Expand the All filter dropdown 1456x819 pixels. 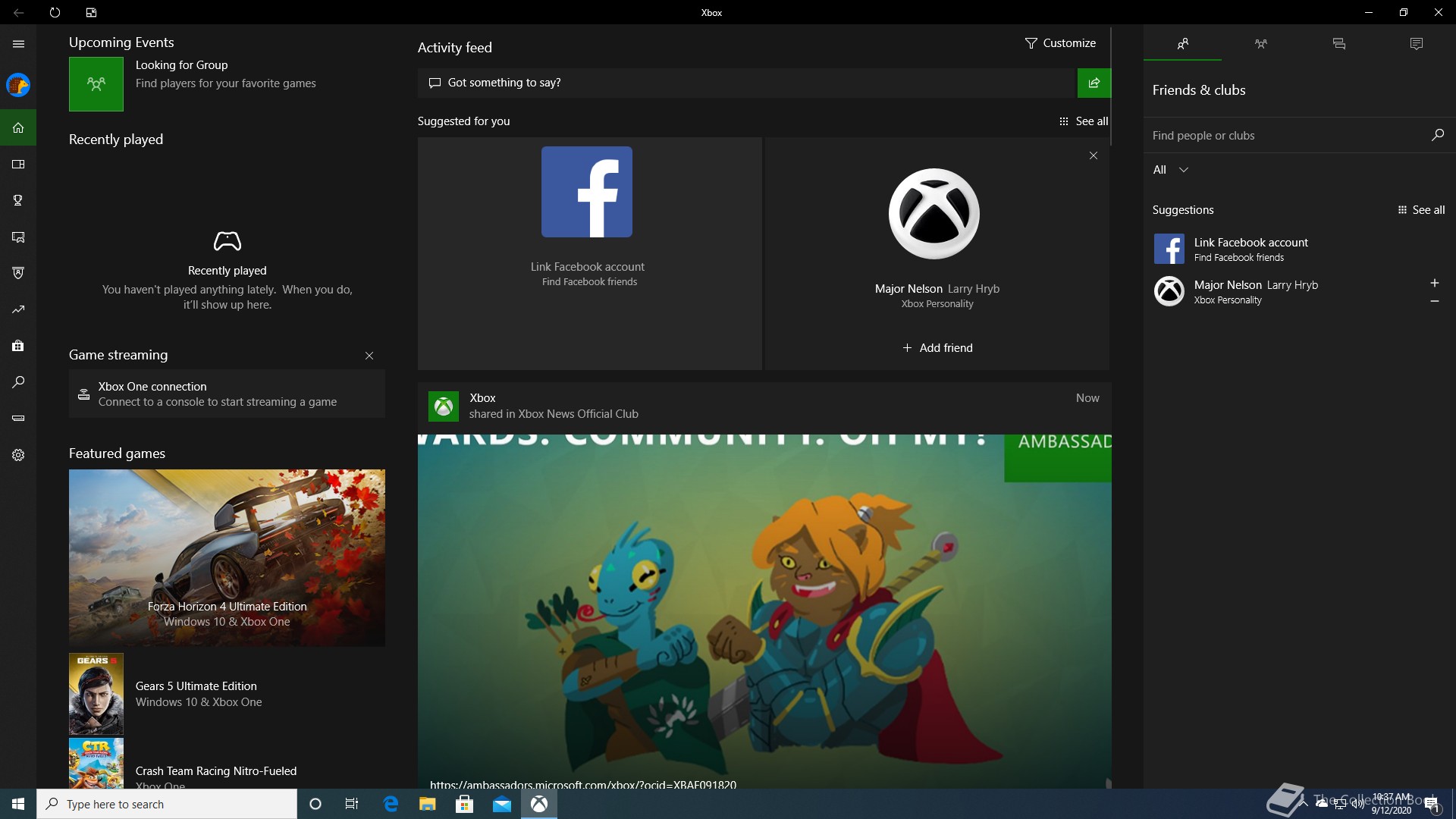pos(1170,170)
